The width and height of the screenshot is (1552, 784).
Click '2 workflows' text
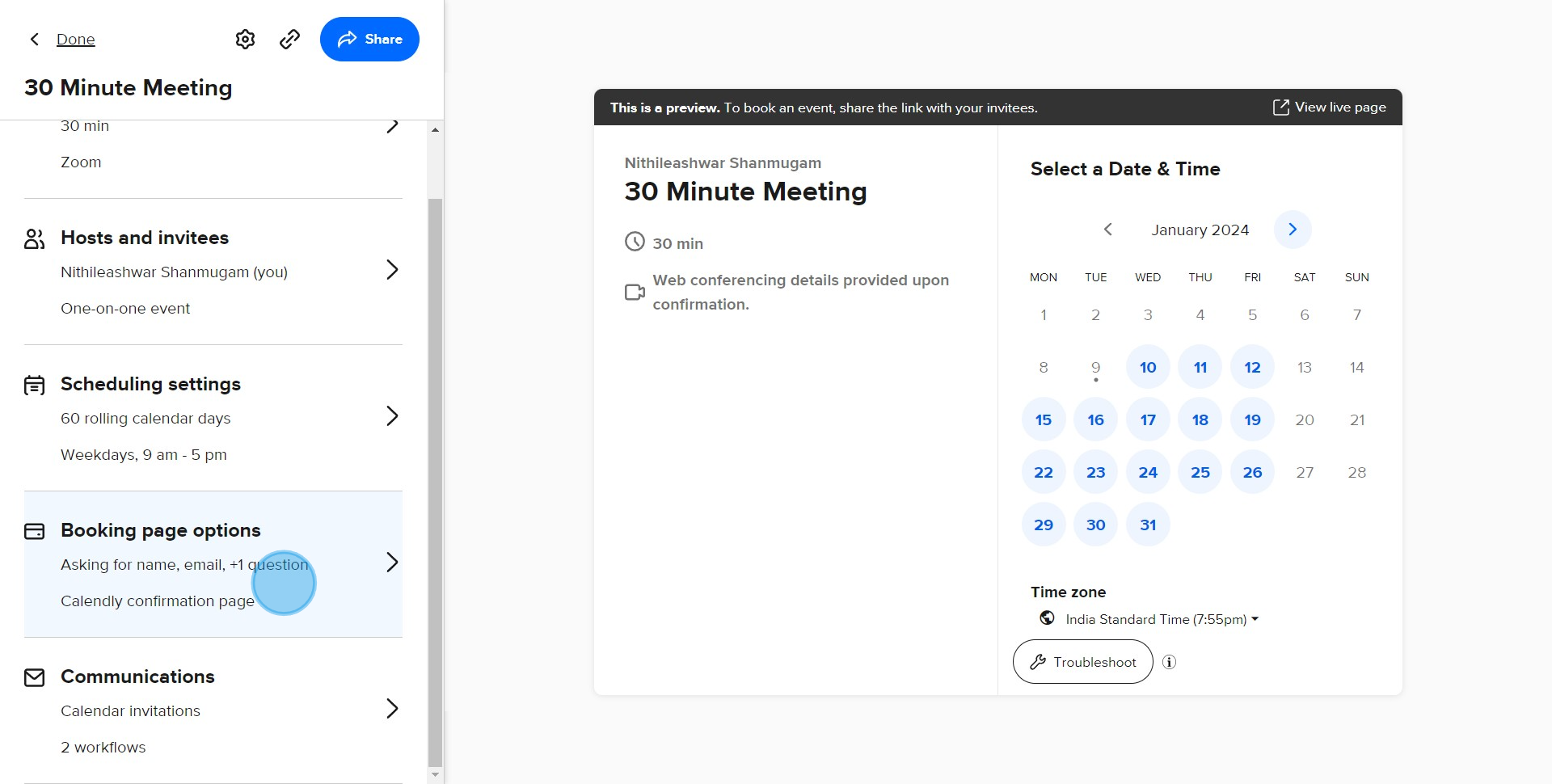[x=103, y=748]
